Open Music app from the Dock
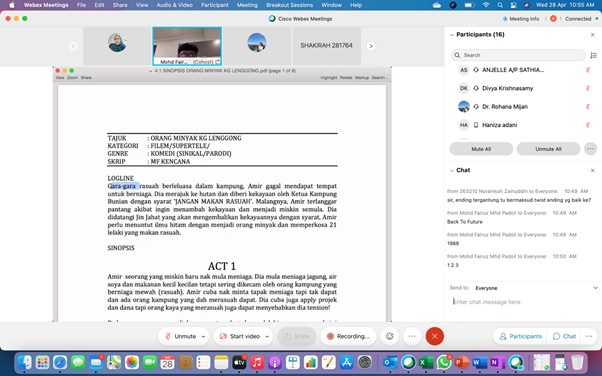Image resolution: width=602 pixels, height=376 pixels. coord(257,362)
